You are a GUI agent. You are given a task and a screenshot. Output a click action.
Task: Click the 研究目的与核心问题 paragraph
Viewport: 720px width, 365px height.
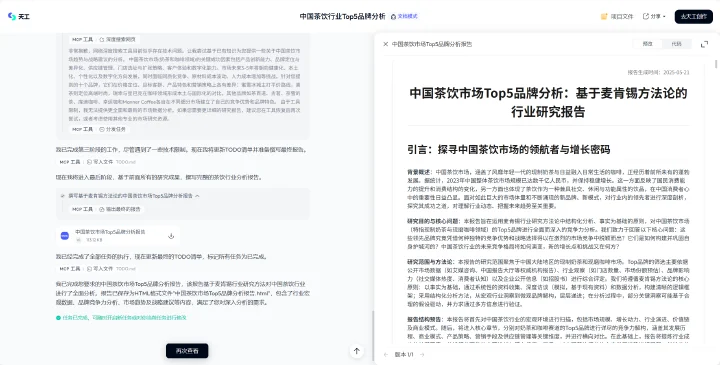(x=548, y=233)
